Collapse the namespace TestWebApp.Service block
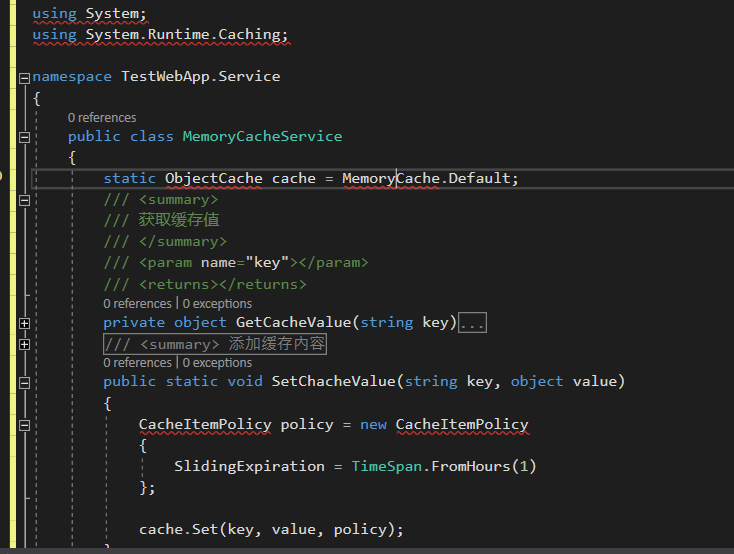This screenshot has height=554, width=734. click(x=24, y=77)
